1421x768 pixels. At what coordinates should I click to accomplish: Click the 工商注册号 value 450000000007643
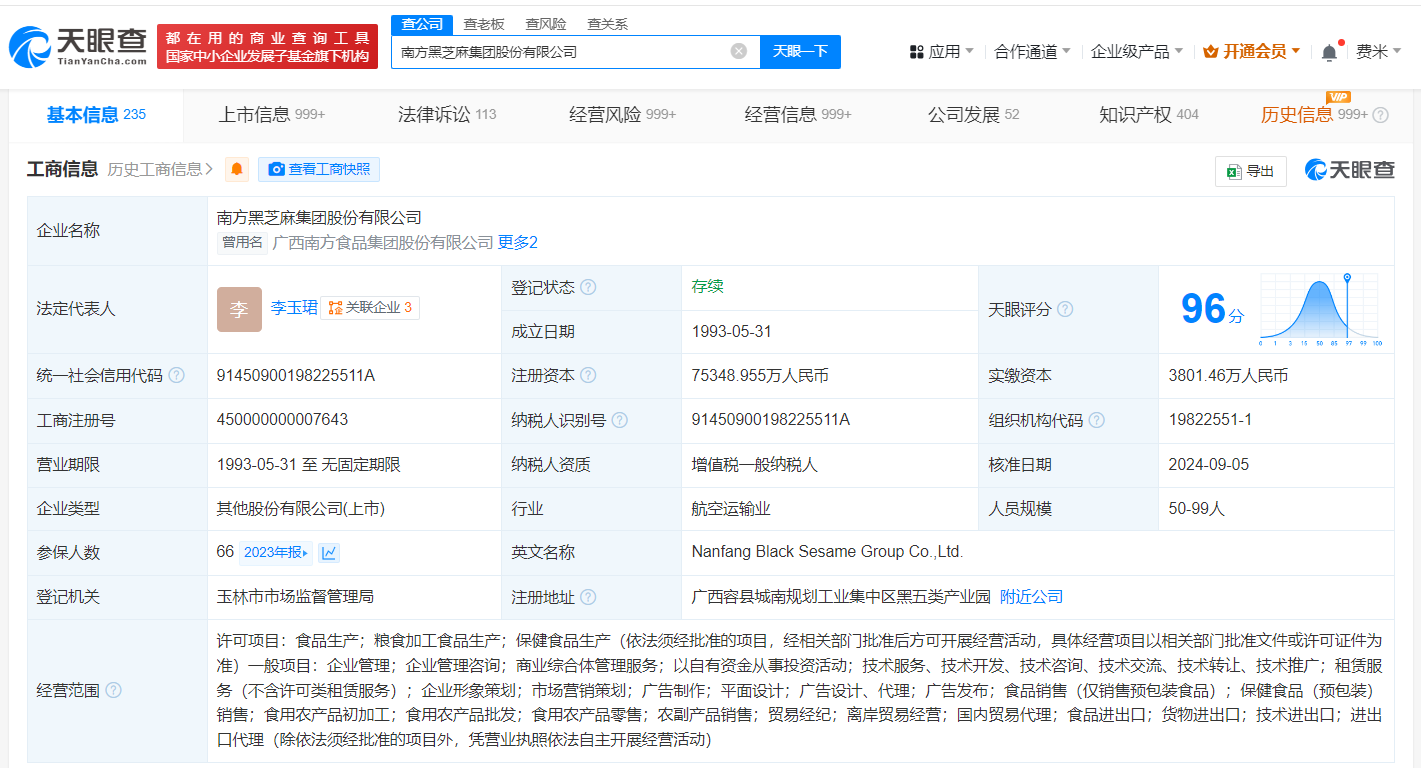pyautogui.click(x=282, y=420)
